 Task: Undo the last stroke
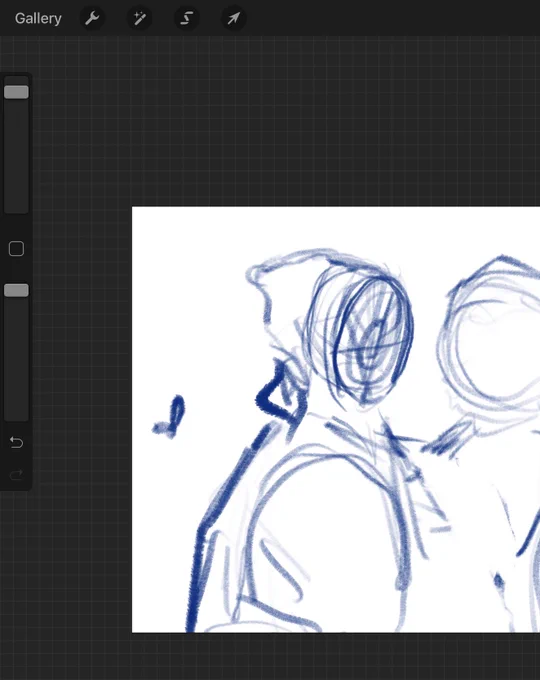(16, 442)
